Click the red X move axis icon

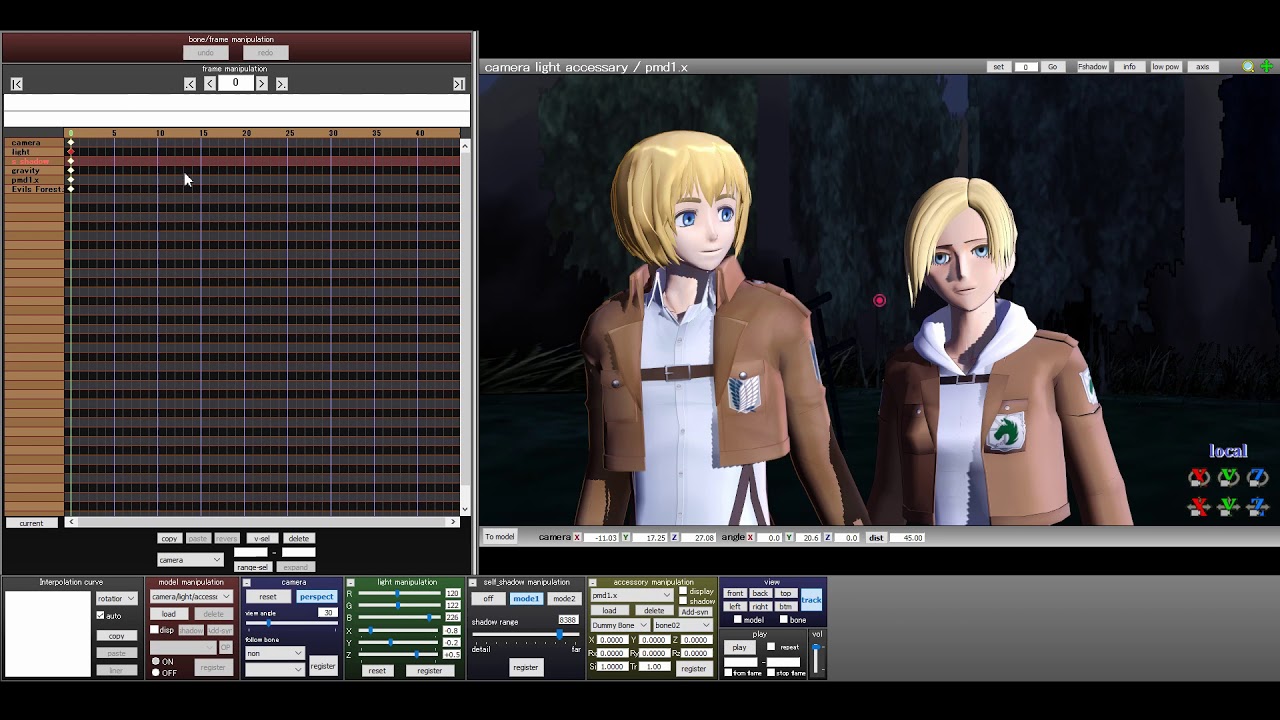(x=1199, y=507)
